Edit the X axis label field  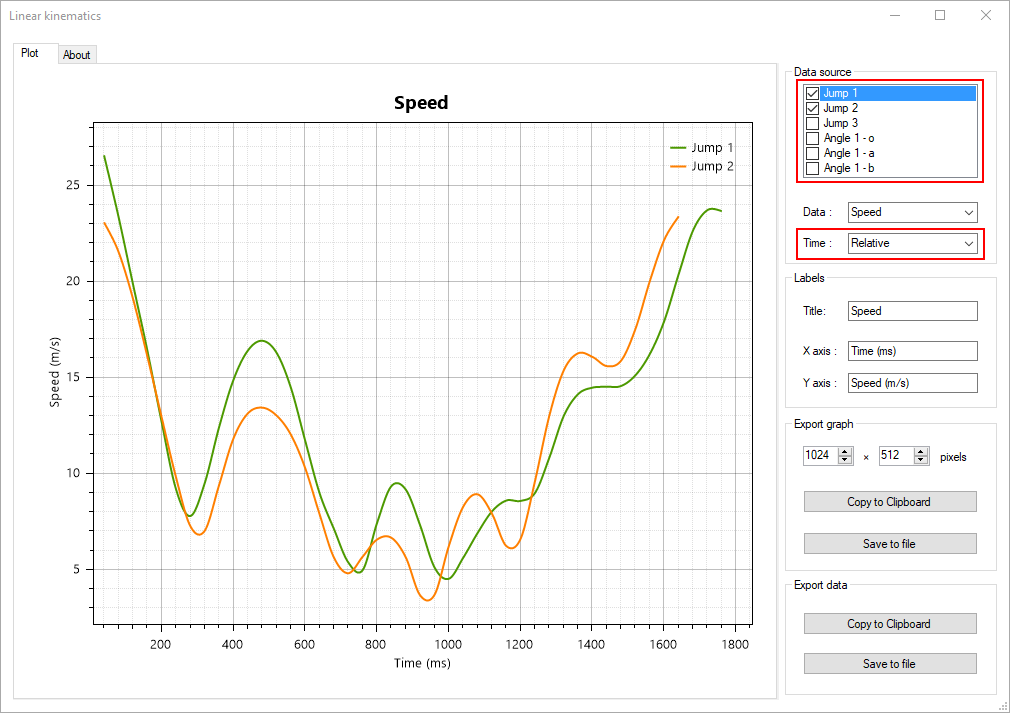(x=912, y=351)
